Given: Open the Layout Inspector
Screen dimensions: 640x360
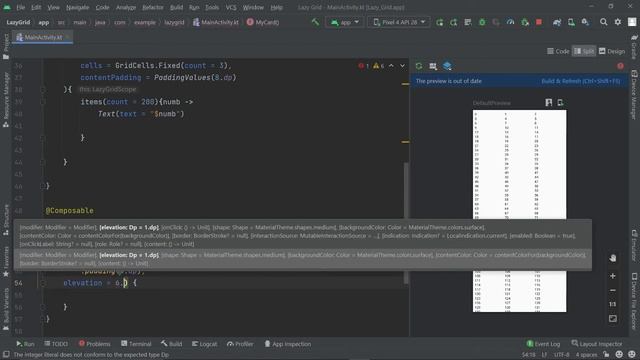Looking at the screenshot, I should point(597,344).
